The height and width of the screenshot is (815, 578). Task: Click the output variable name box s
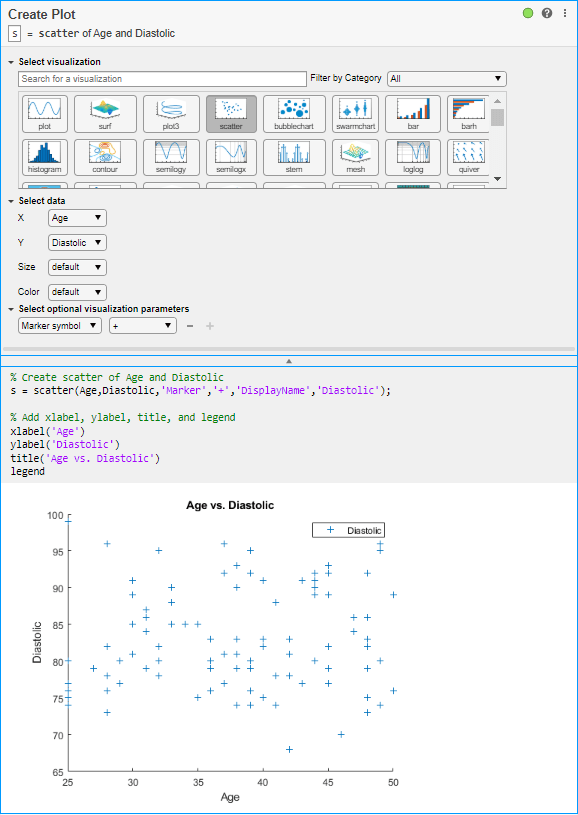pos(15,34)
